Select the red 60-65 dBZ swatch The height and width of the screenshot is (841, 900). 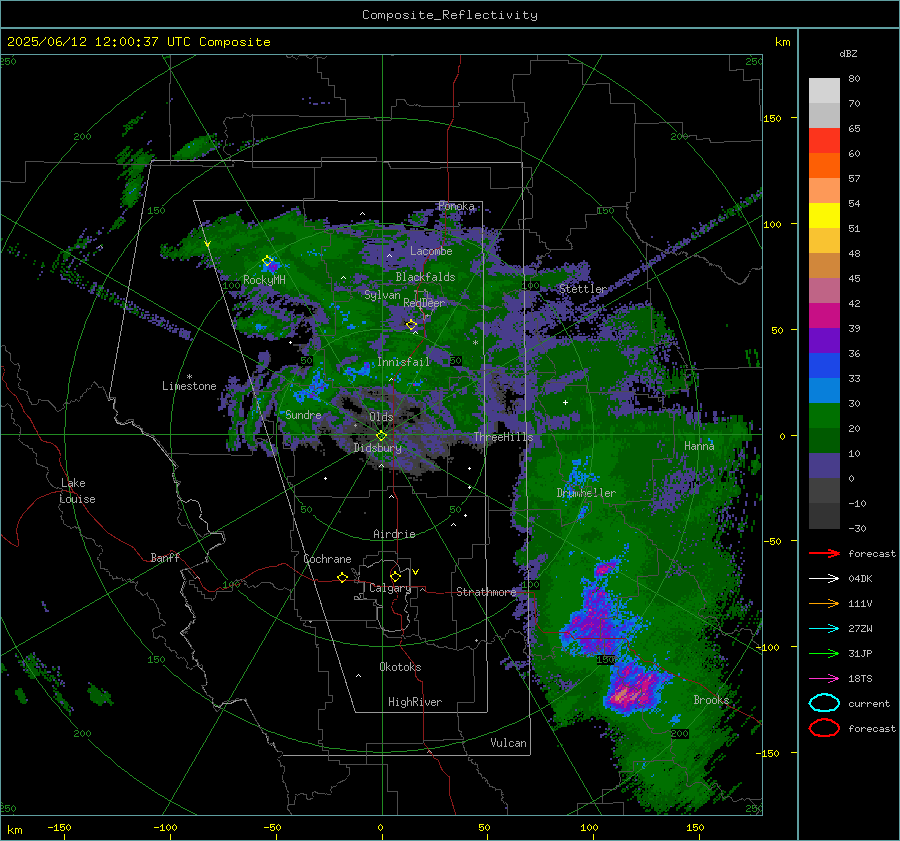[824, 140]
